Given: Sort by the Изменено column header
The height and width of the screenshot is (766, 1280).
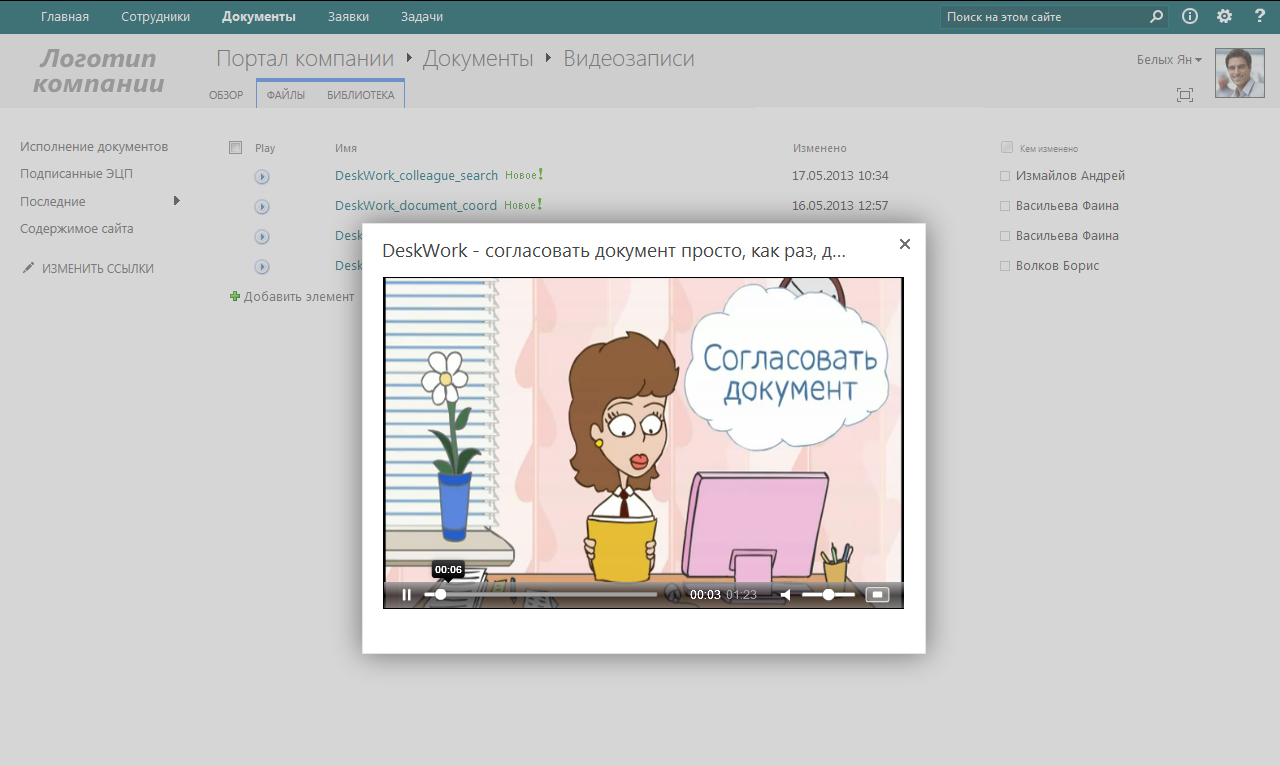Looking at the screenshot, I should (x=820, y=148).
